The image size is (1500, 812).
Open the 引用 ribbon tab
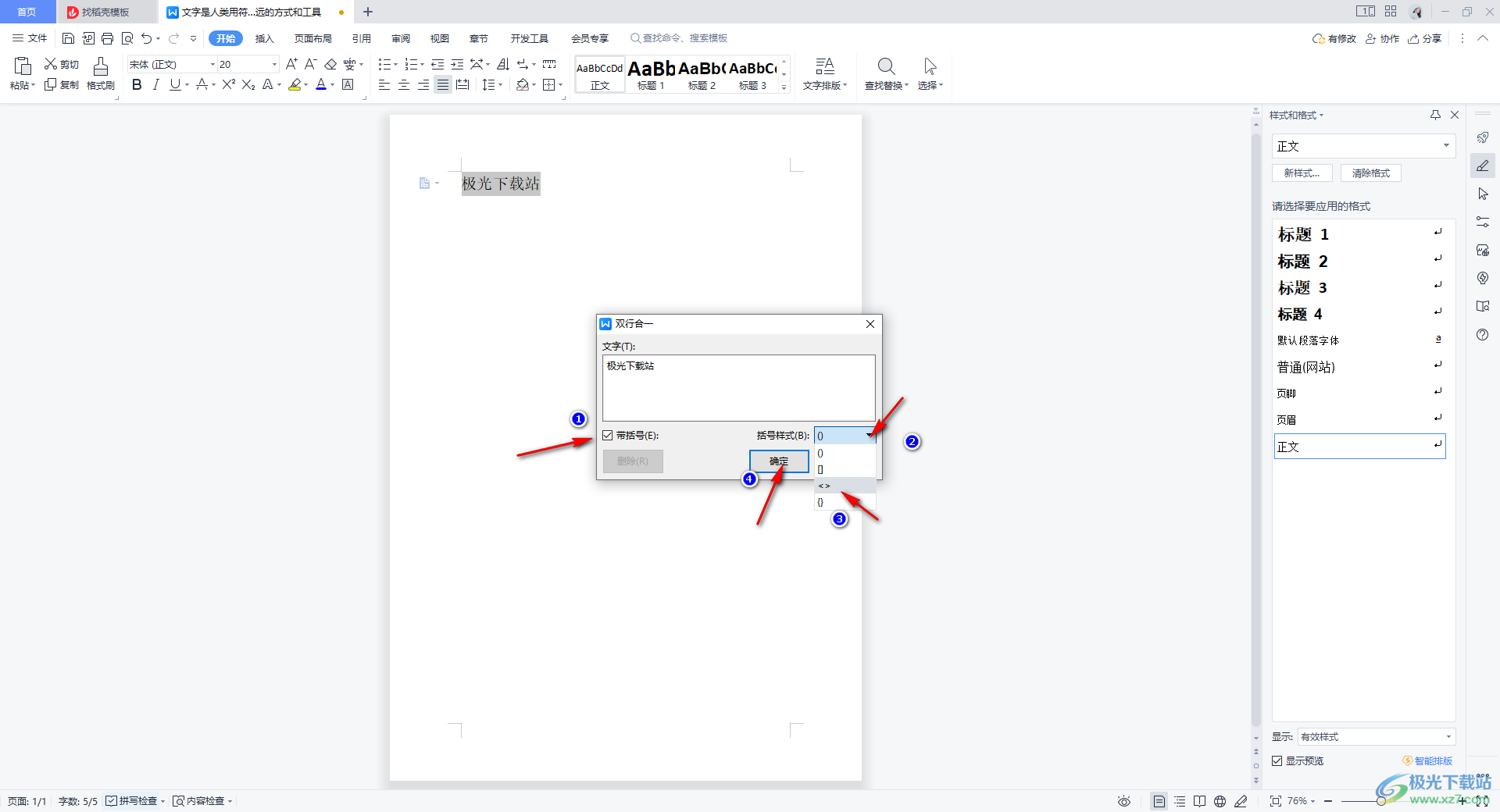coord(361,38)
